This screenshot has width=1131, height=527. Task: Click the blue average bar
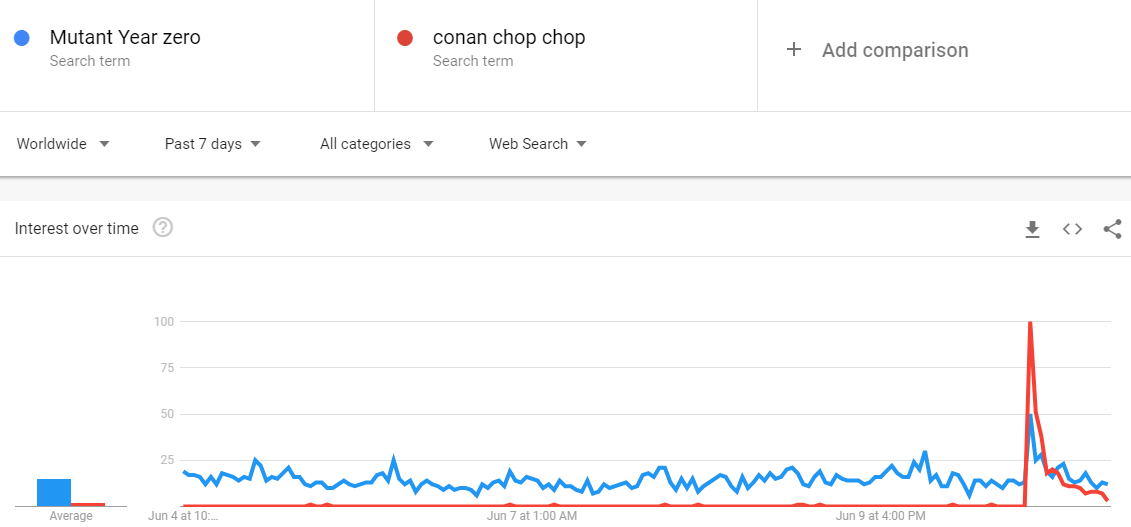54,492
